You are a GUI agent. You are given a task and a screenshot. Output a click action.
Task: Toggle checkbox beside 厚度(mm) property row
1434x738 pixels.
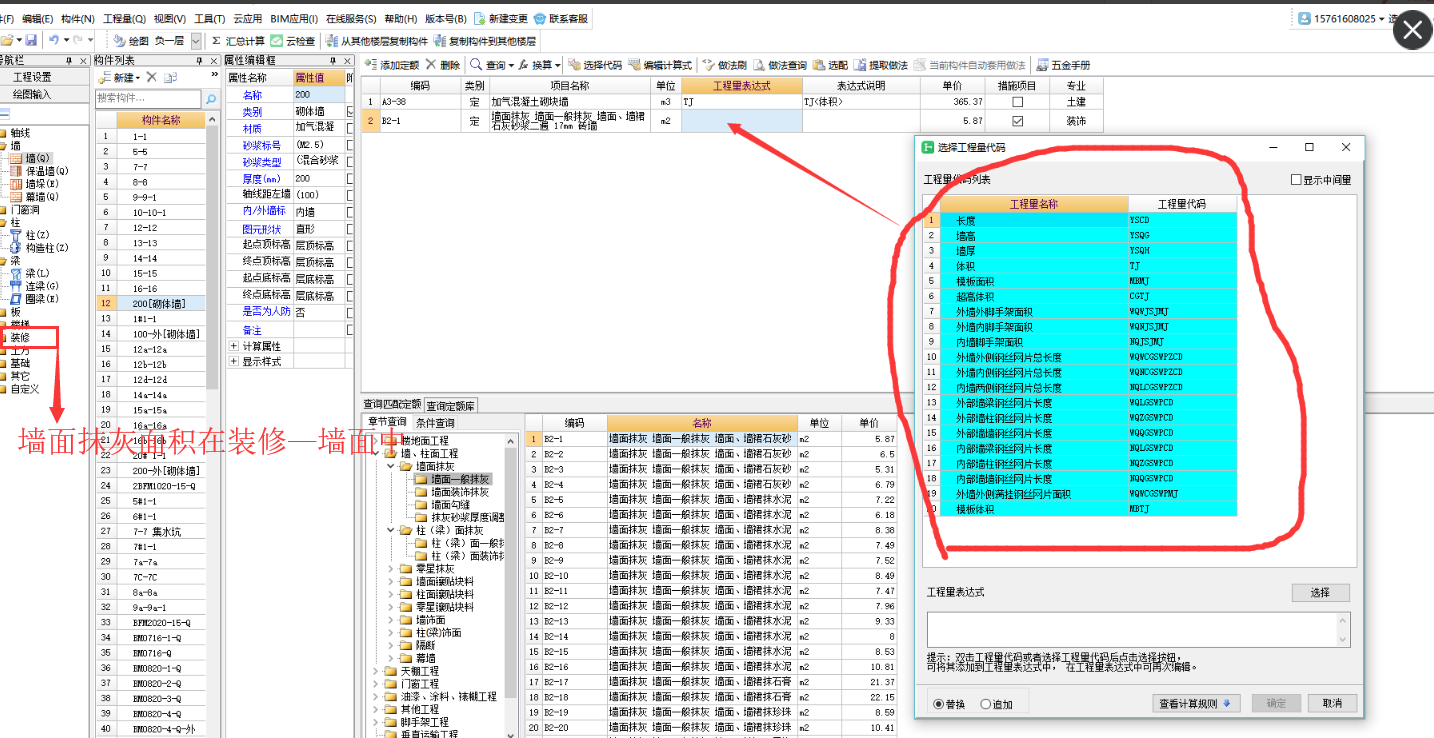350,178
